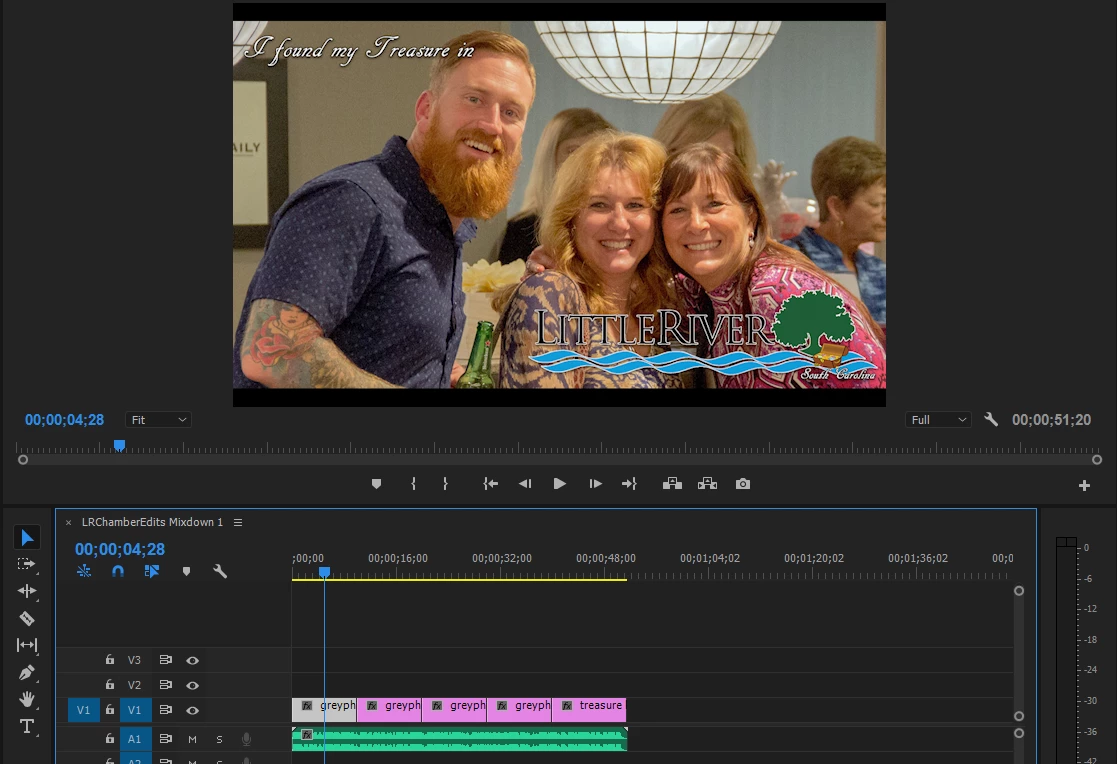Target the A1 track header
Image resolution: width=1117 pixels, height=764 pixels.
coord(135,739)
